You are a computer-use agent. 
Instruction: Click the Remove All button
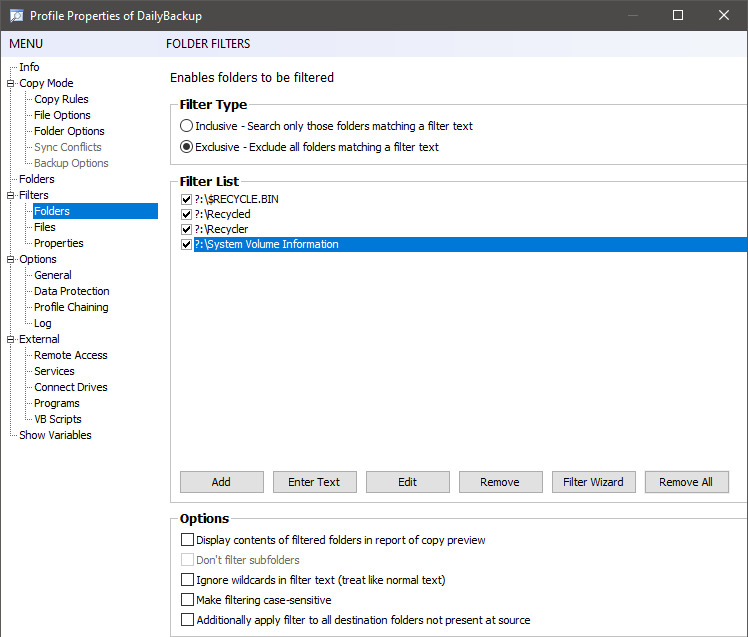pos(686,482)
